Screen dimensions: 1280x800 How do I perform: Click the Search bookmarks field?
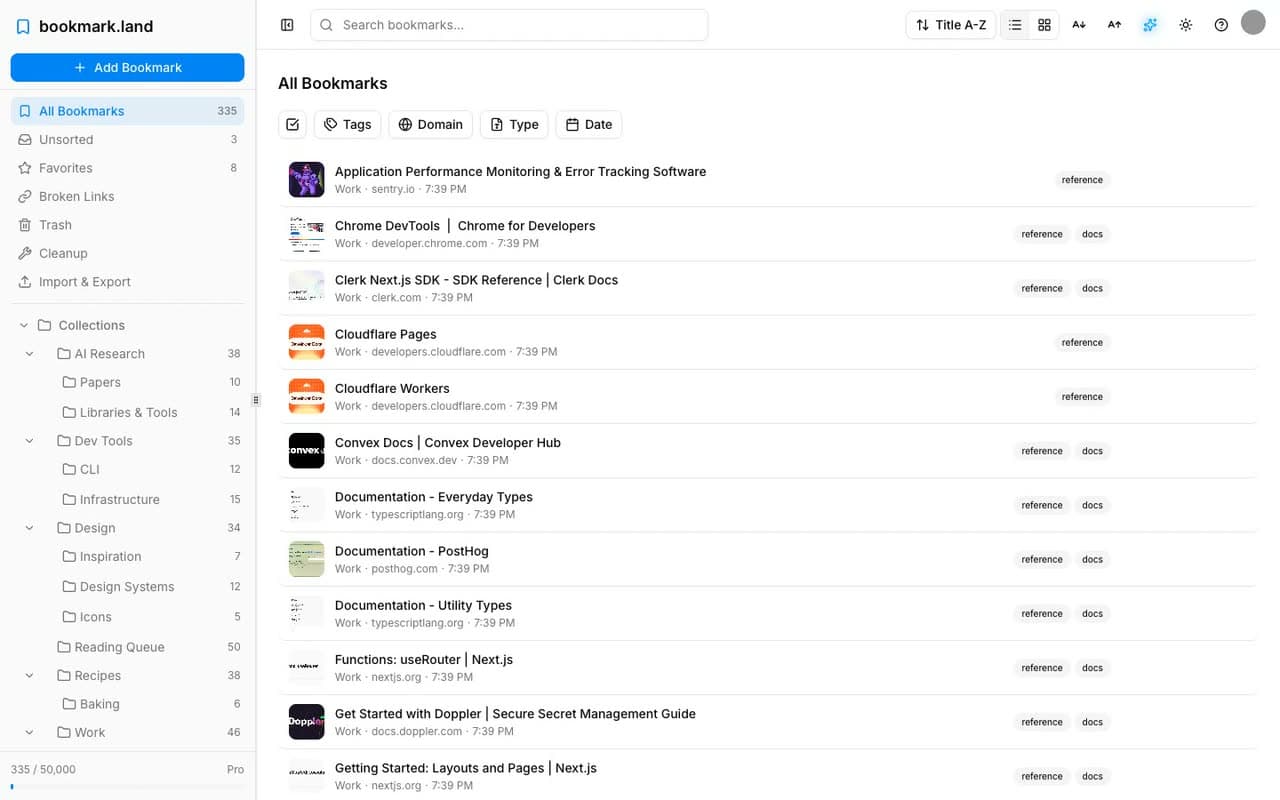[509, 25]
